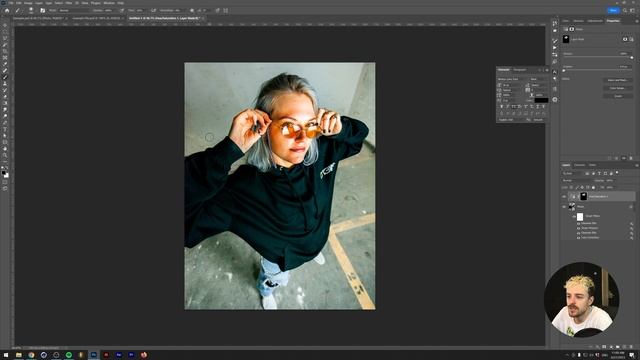Select the Move tool
The height and width of the screenshot is (360, 640).
pyautogui.click(x=5, y=25)
